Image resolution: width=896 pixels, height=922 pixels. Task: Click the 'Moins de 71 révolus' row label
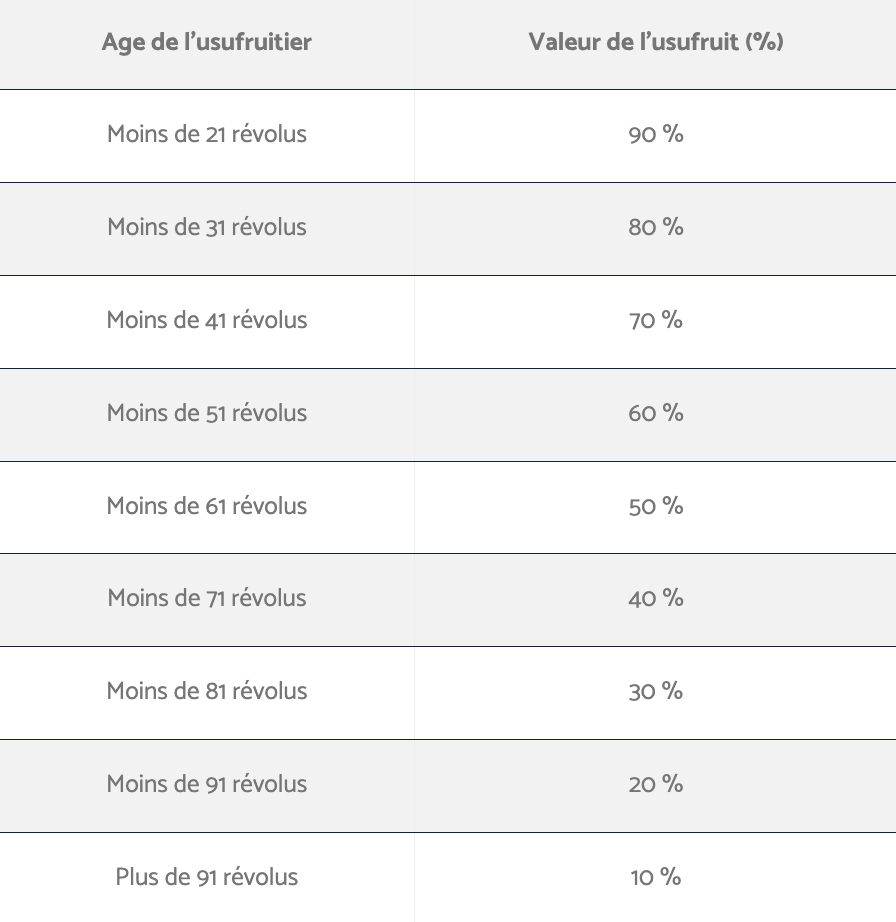206,598
